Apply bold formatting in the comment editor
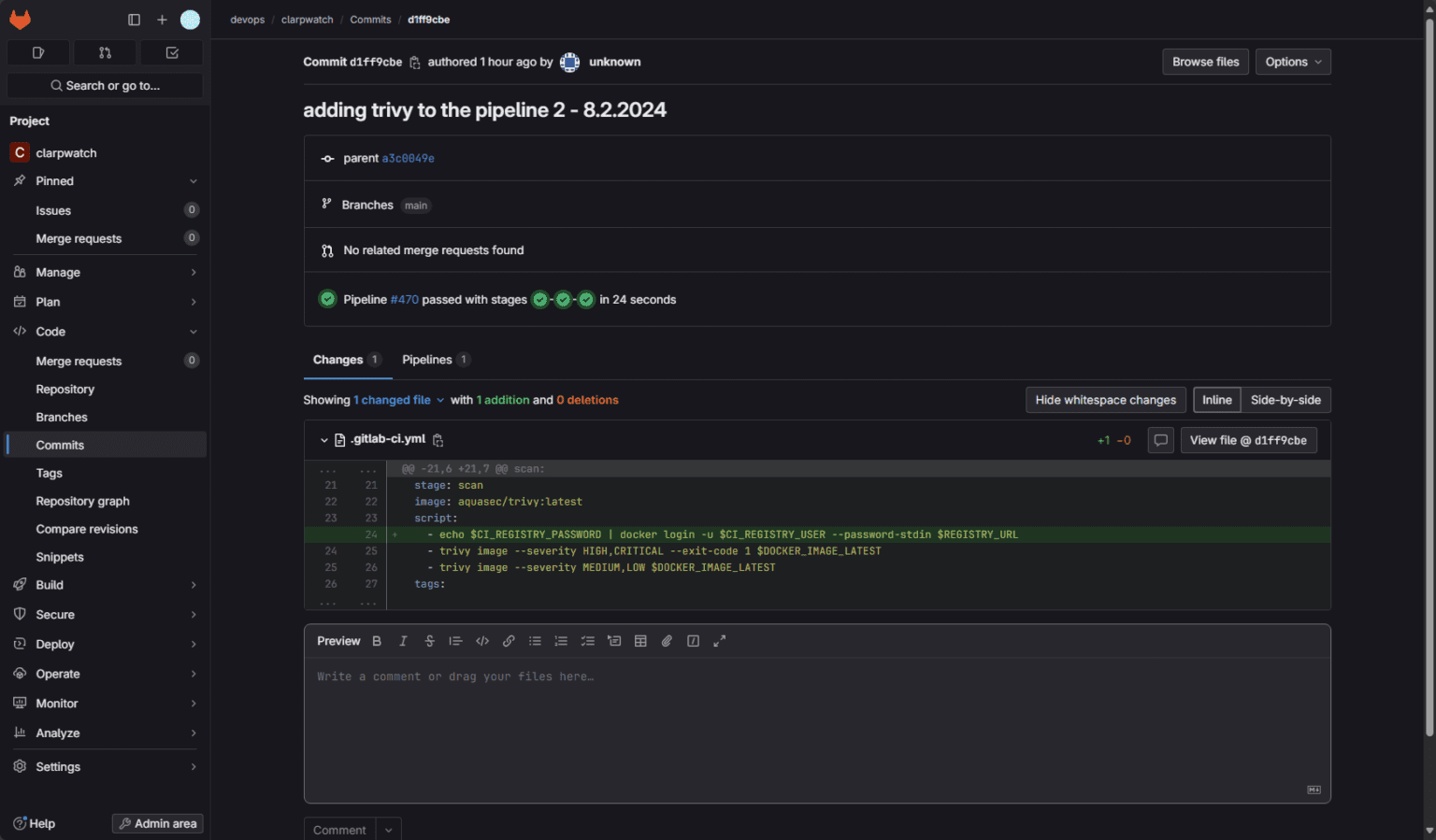This screenshot has width=1436, height=840. (377, 641)
